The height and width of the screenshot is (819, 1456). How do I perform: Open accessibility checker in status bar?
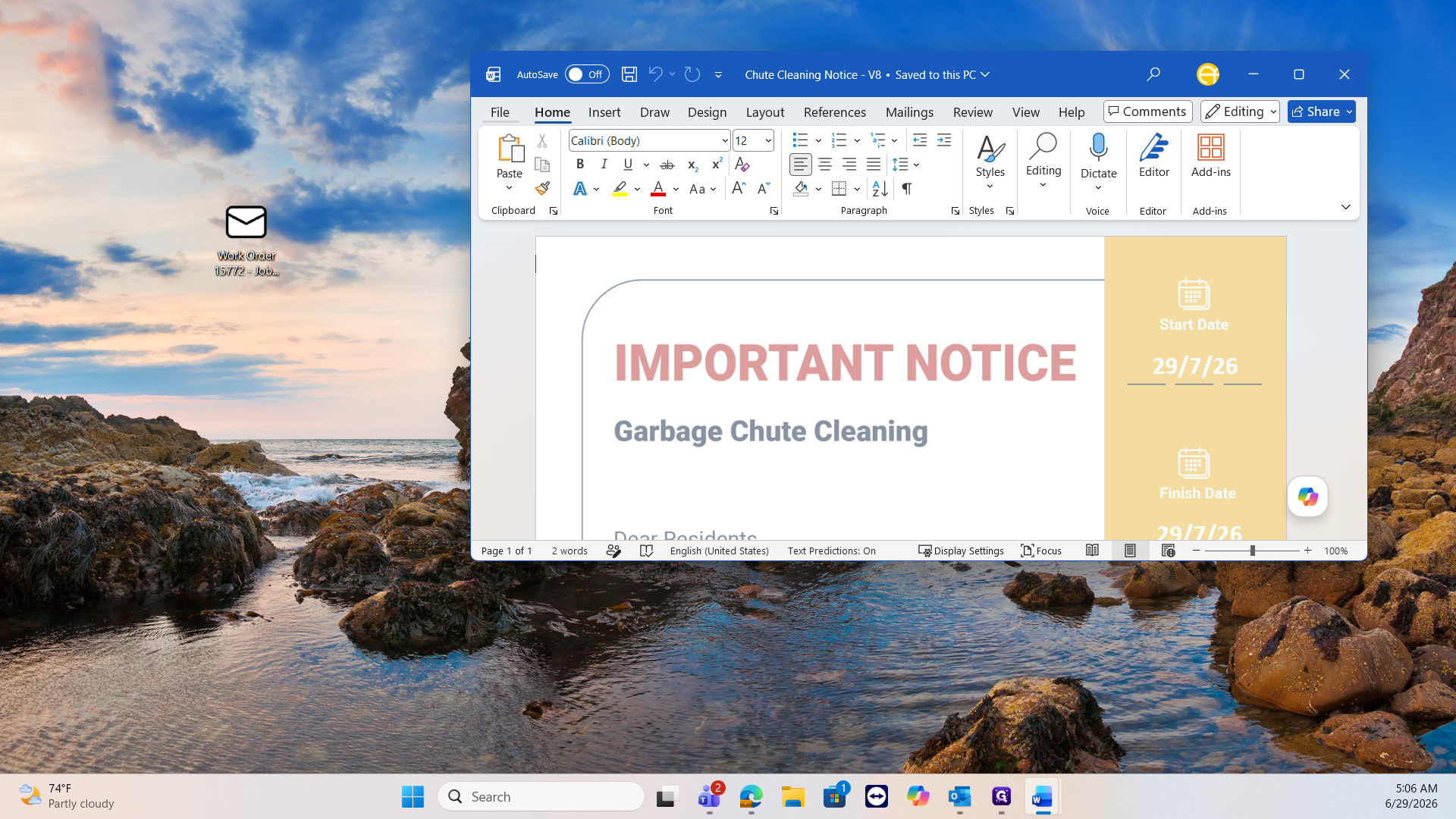pos(613,551)
